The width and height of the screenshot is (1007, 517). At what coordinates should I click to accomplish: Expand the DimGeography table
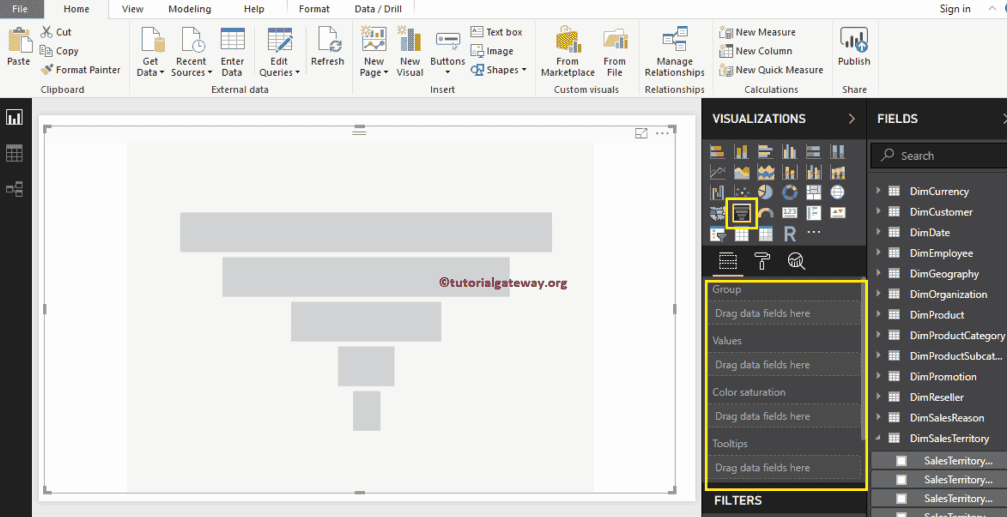pos(878,273)
